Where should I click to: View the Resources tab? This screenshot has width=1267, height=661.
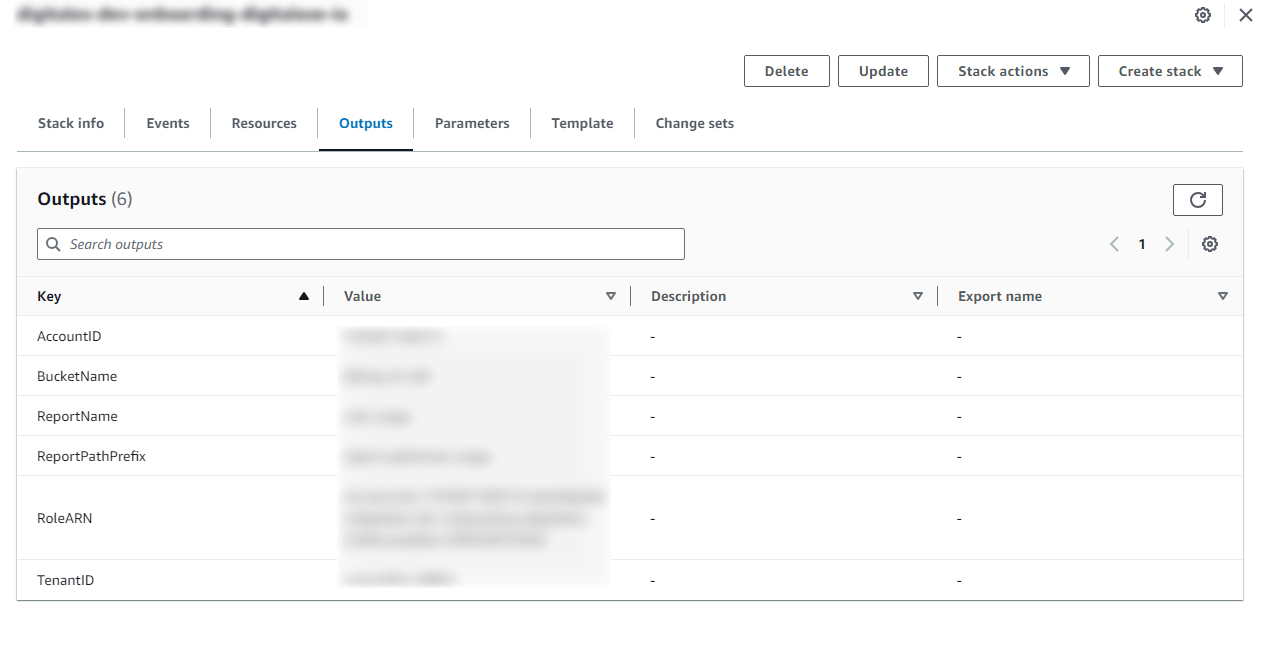tap(264, 123)
